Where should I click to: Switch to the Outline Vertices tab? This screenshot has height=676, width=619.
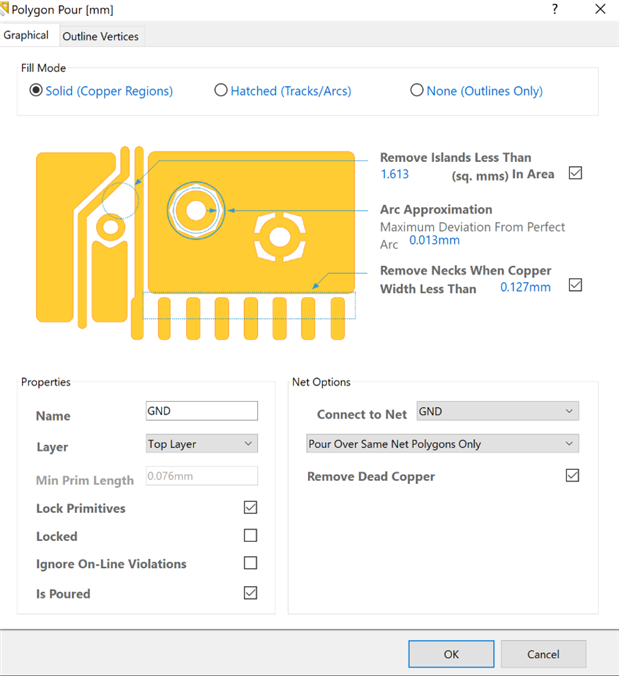101,37
